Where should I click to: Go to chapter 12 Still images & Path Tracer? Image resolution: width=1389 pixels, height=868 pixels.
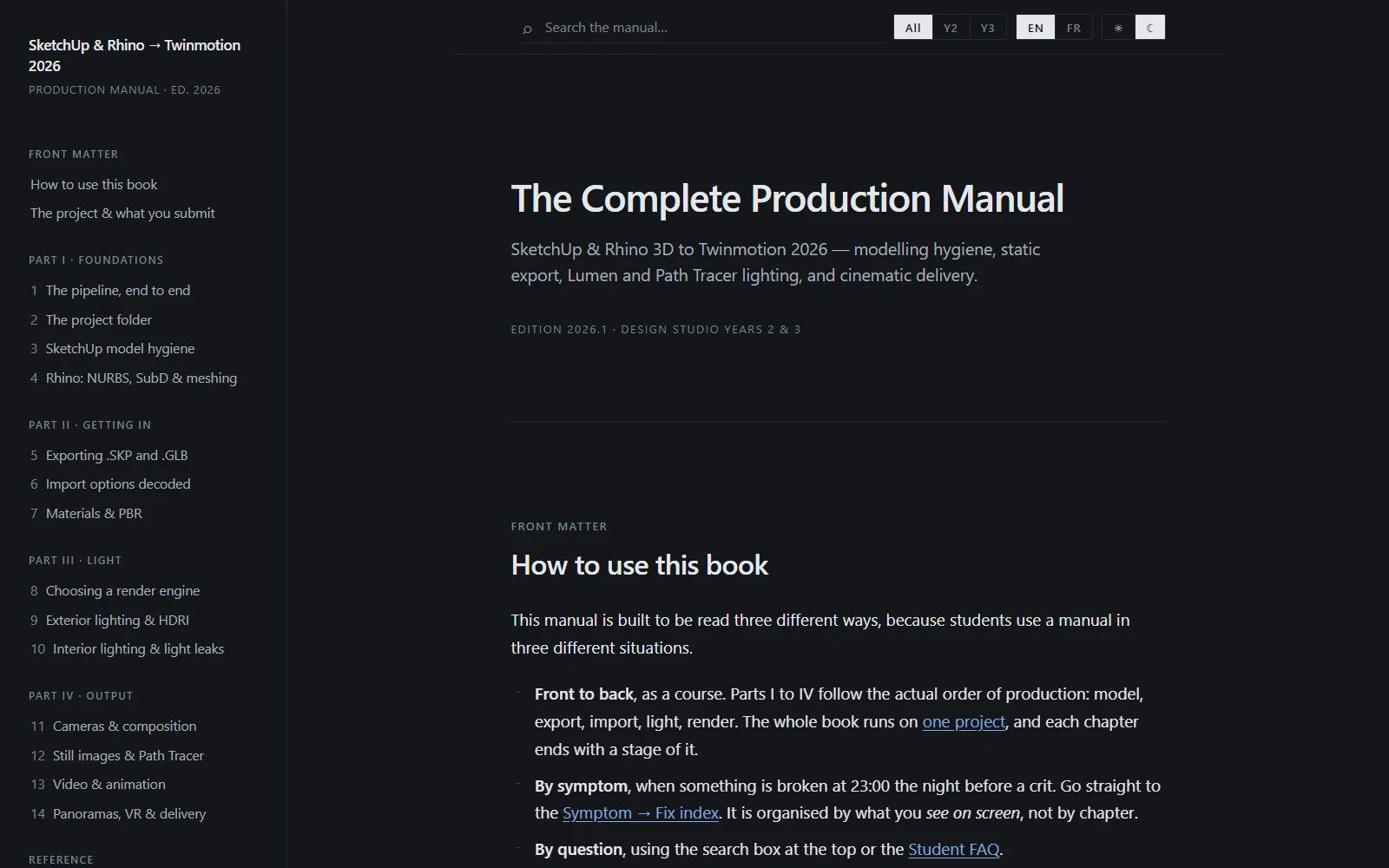117,756
